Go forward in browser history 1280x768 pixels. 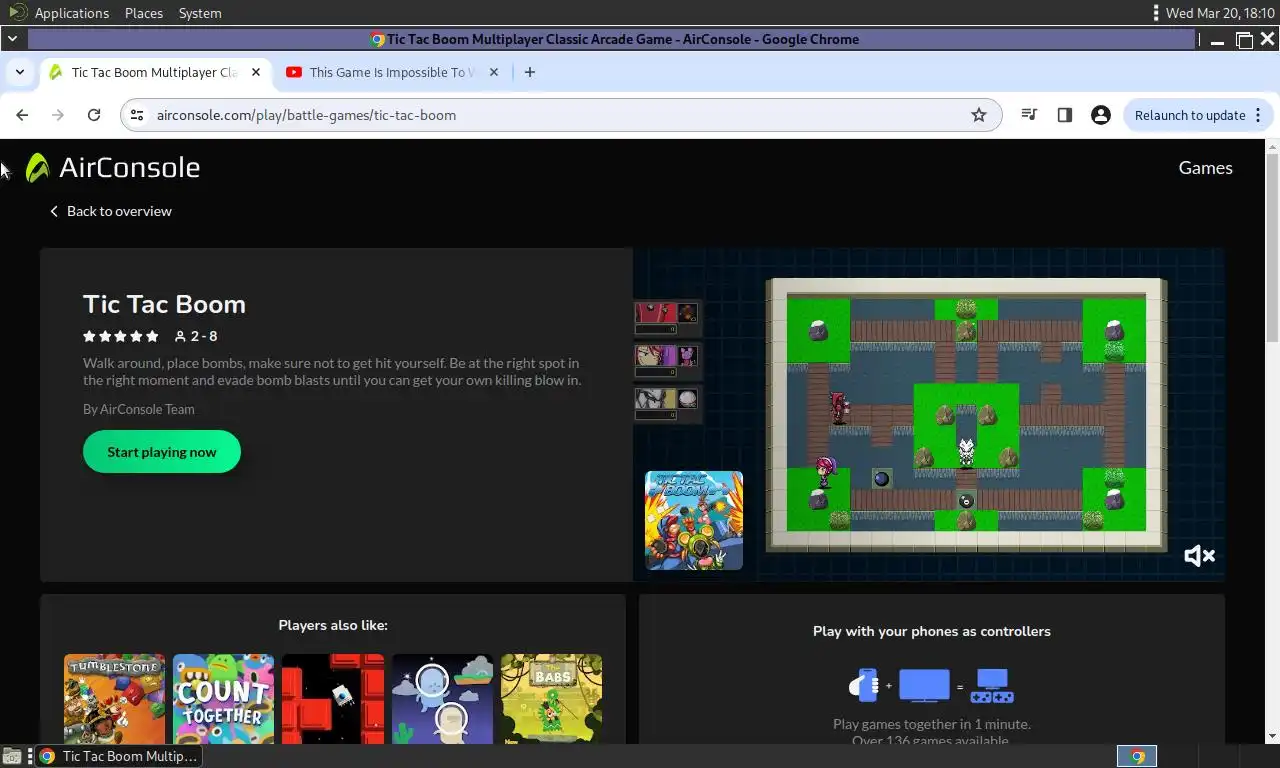pyautogui.click(x=58, y=115)
